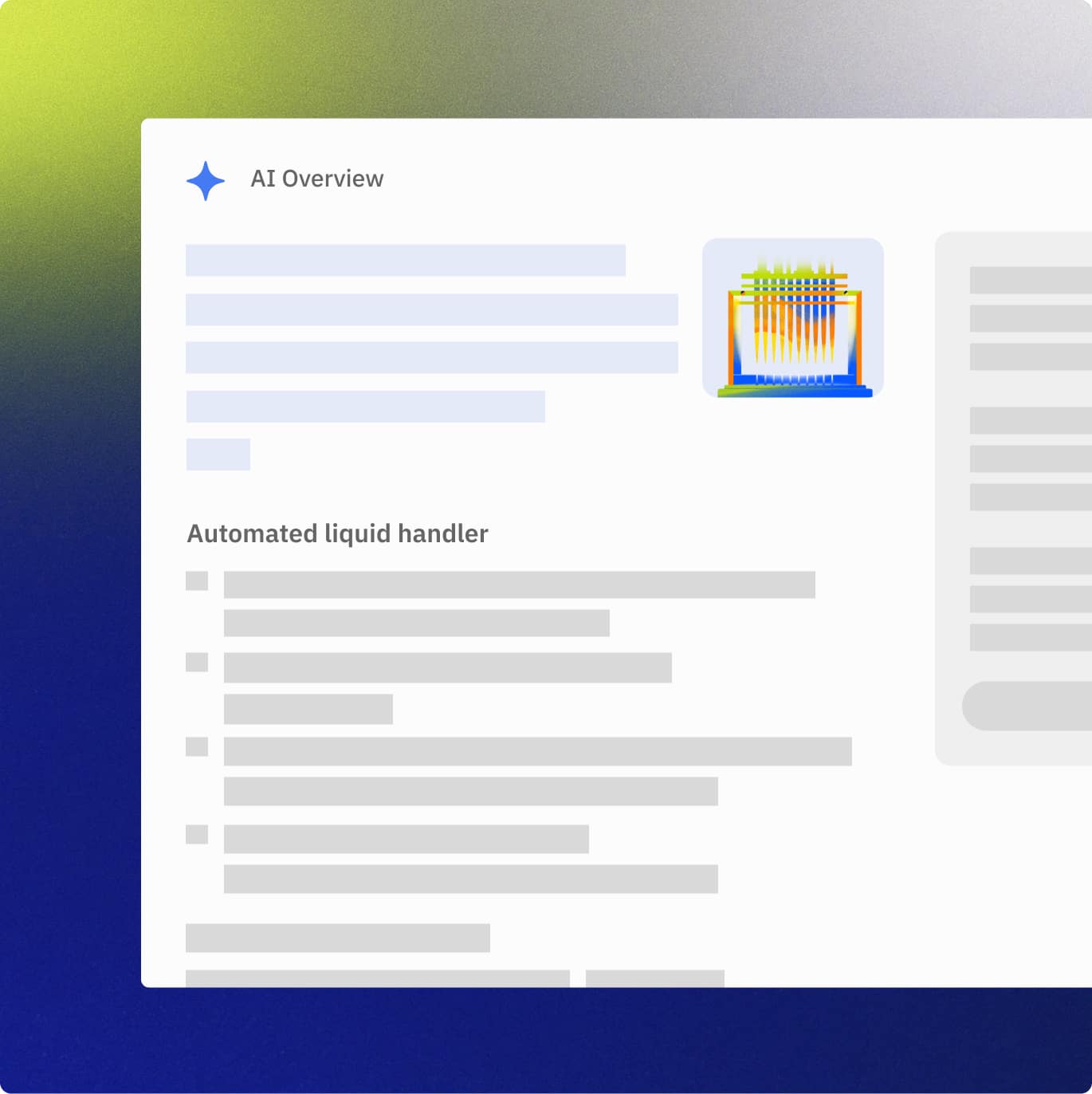1092x1094 pixels.
Task: Select the fourth blue summary line under AI Overview
Action: [x=365, y=407]
